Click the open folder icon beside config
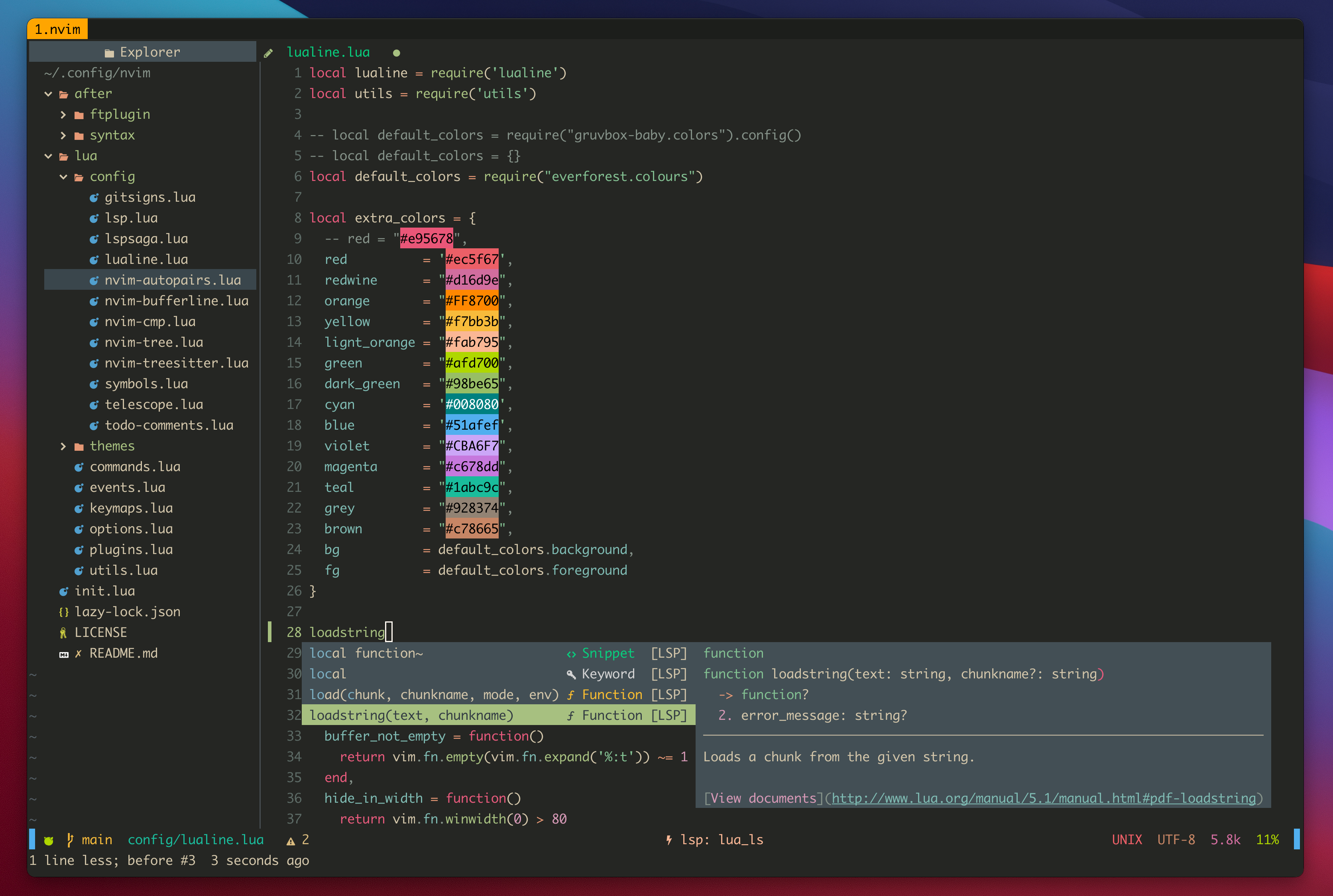 [79, 177]
